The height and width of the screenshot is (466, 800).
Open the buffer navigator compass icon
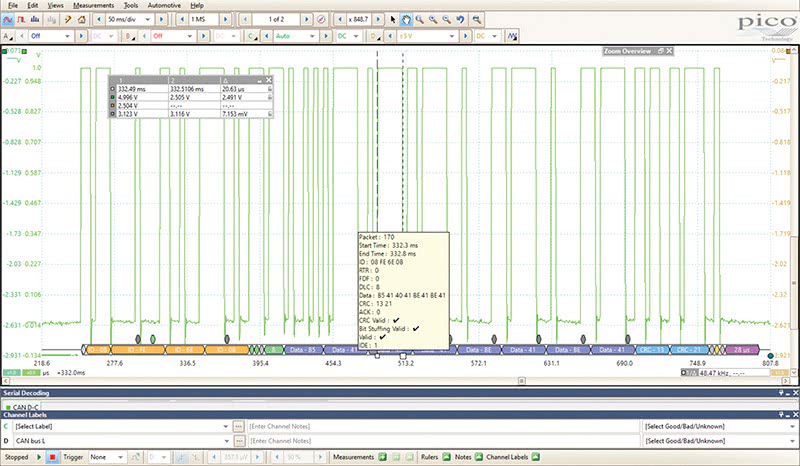click(x=321, y=19)
